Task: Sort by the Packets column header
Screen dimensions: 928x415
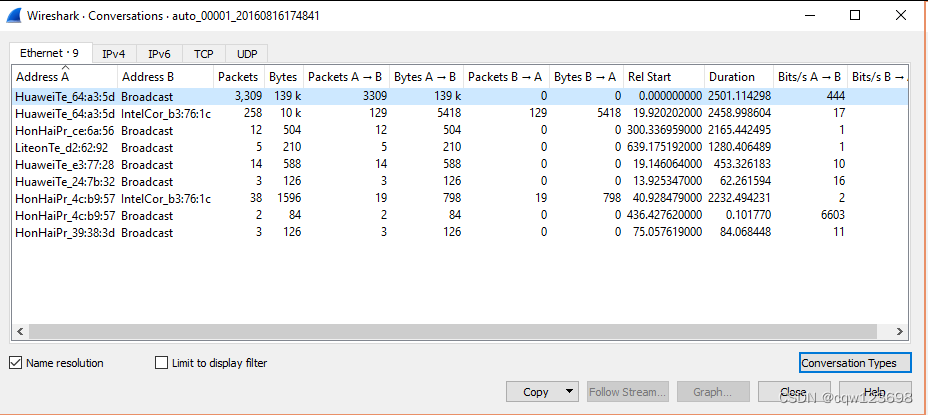Action: pos(238,76)
